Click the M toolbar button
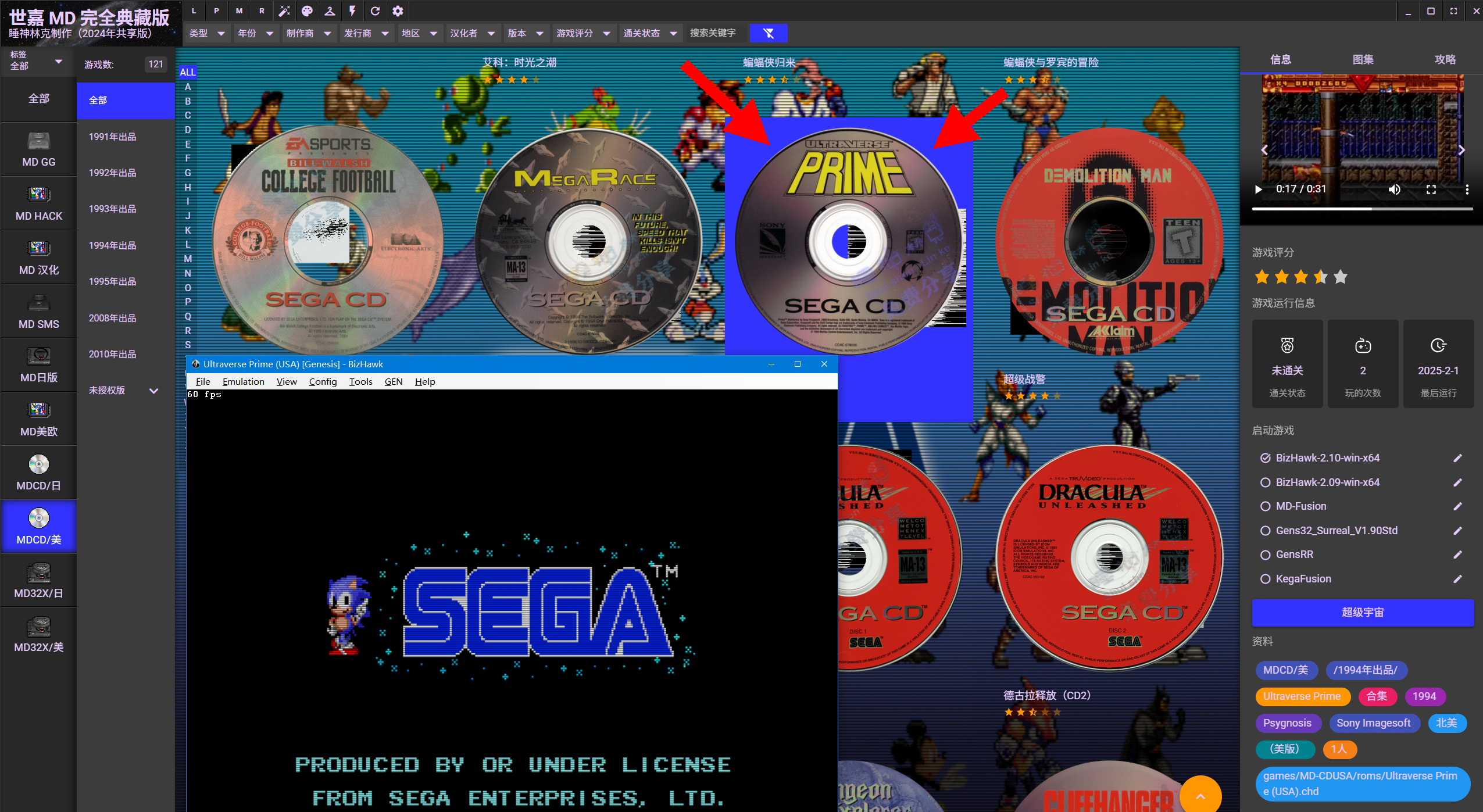1483x812 pixels. 239,11
